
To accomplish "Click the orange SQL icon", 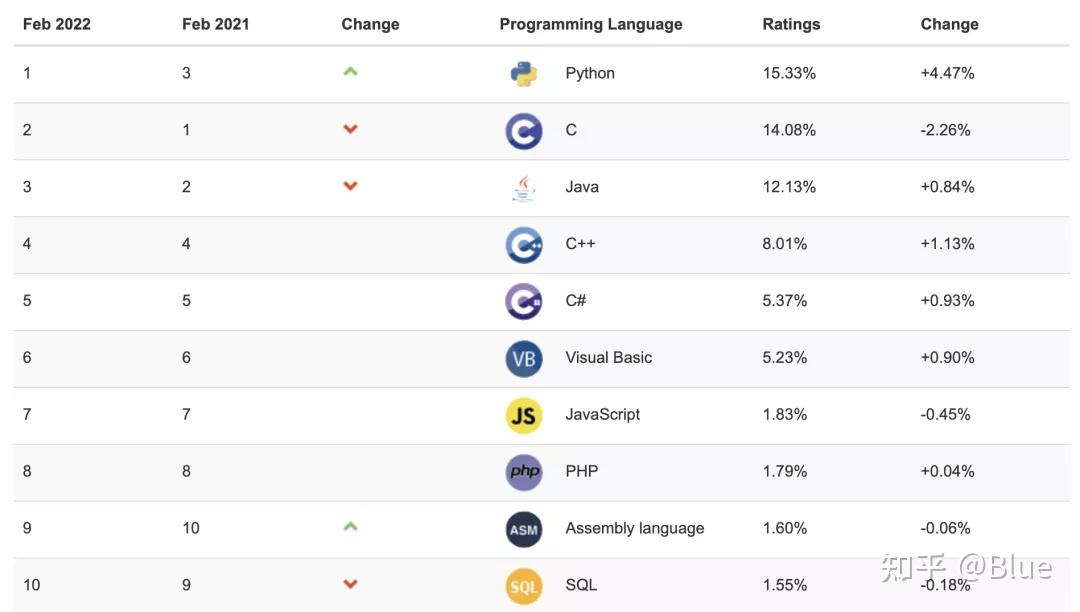I will tap(523, 586).
